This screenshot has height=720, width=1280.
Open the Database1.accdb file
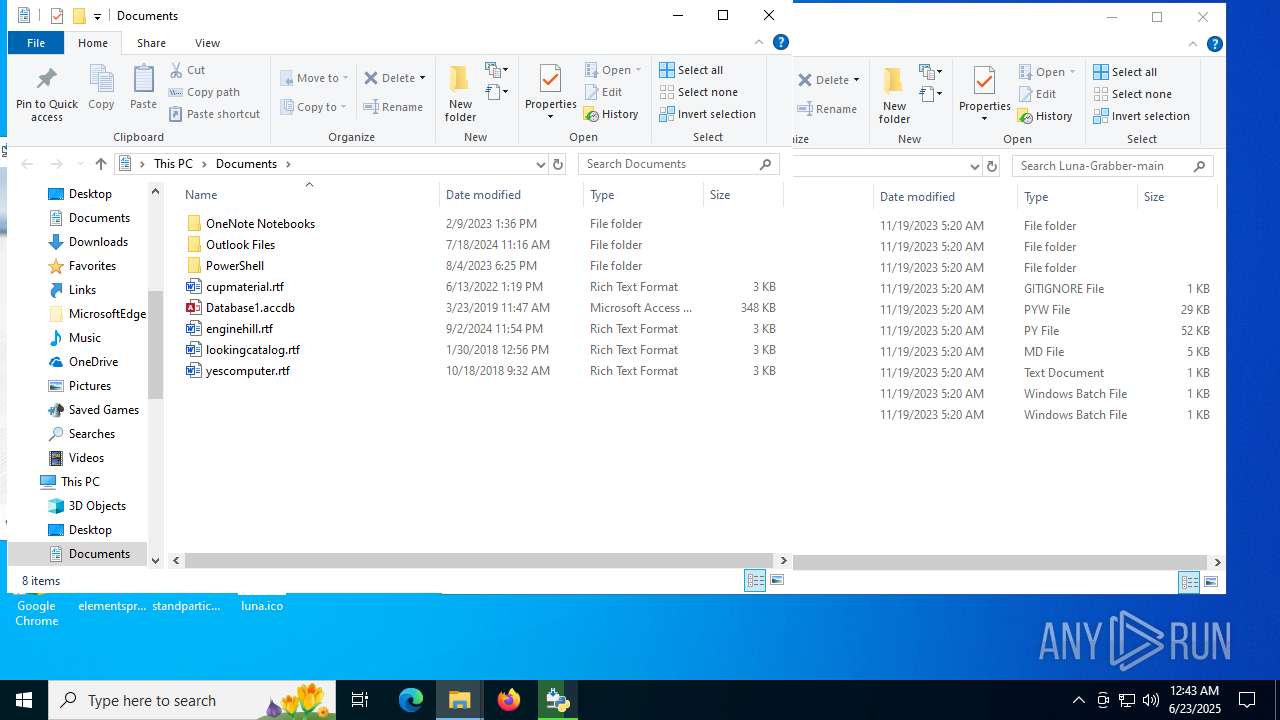[250, 308]
